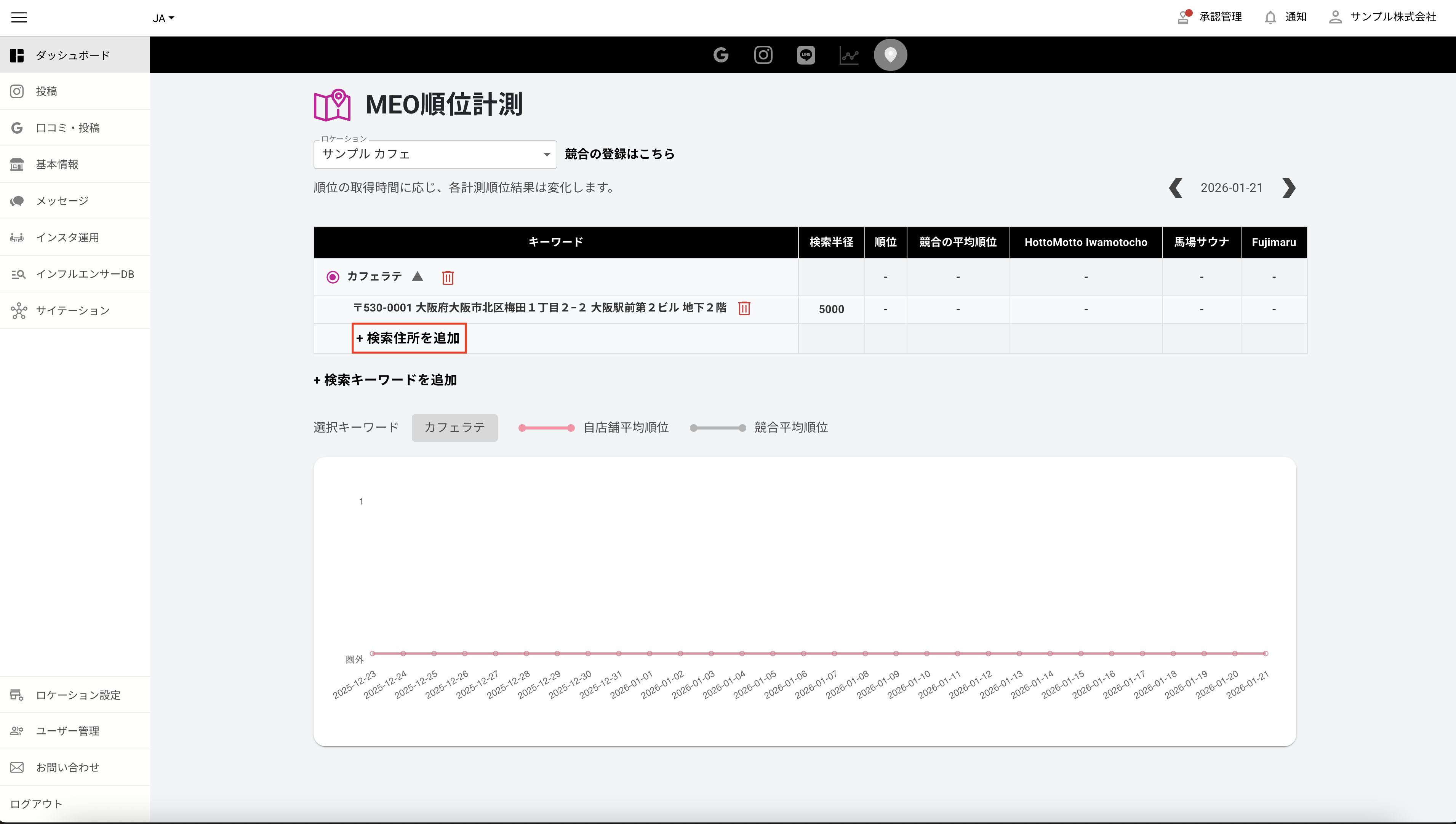
Task: Click the 競合の平均順位 column header
Action: pyautogui.click(x=958, y=242)
